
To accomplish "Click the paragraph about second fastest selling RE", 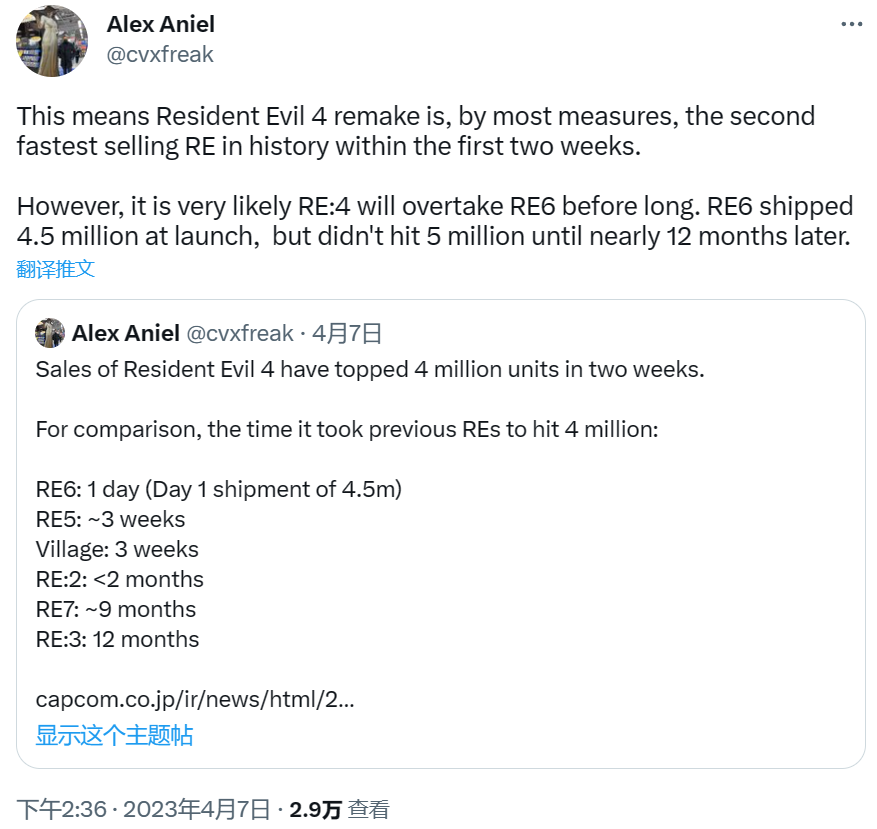I will [415, 131].
